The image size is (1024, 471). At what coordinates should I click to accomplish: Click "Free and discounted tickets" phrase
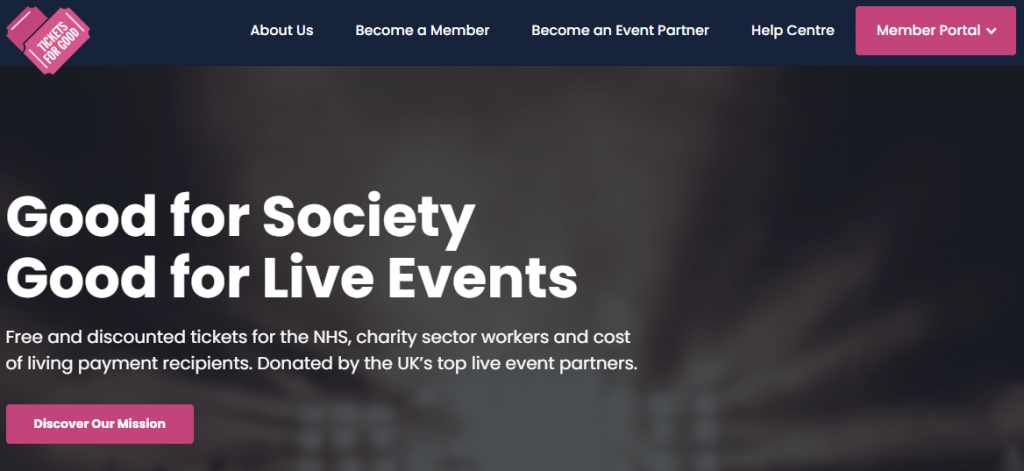[x=110, y=336]
